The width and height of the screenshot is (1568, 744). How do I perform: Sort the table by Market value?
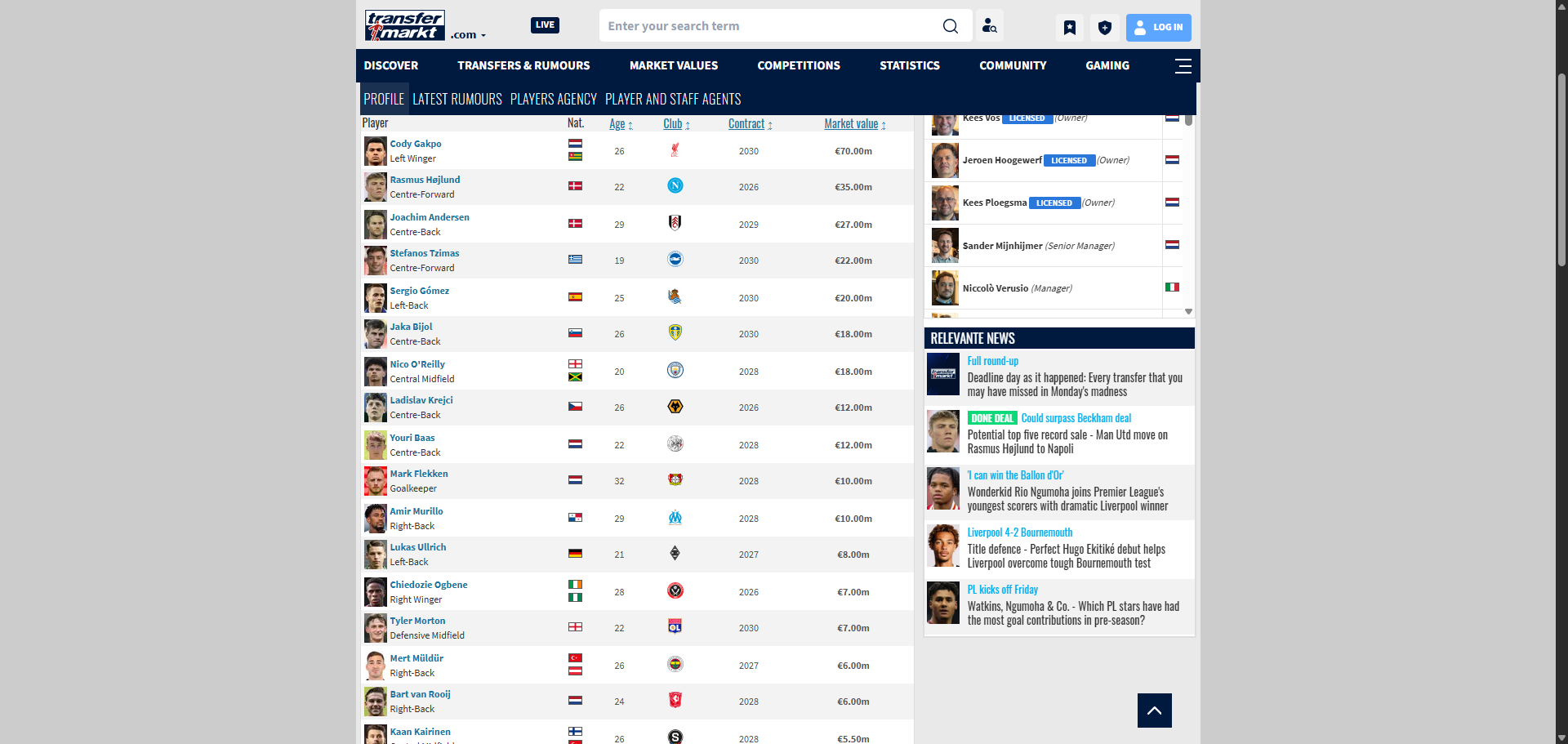[x=854, y=124]
